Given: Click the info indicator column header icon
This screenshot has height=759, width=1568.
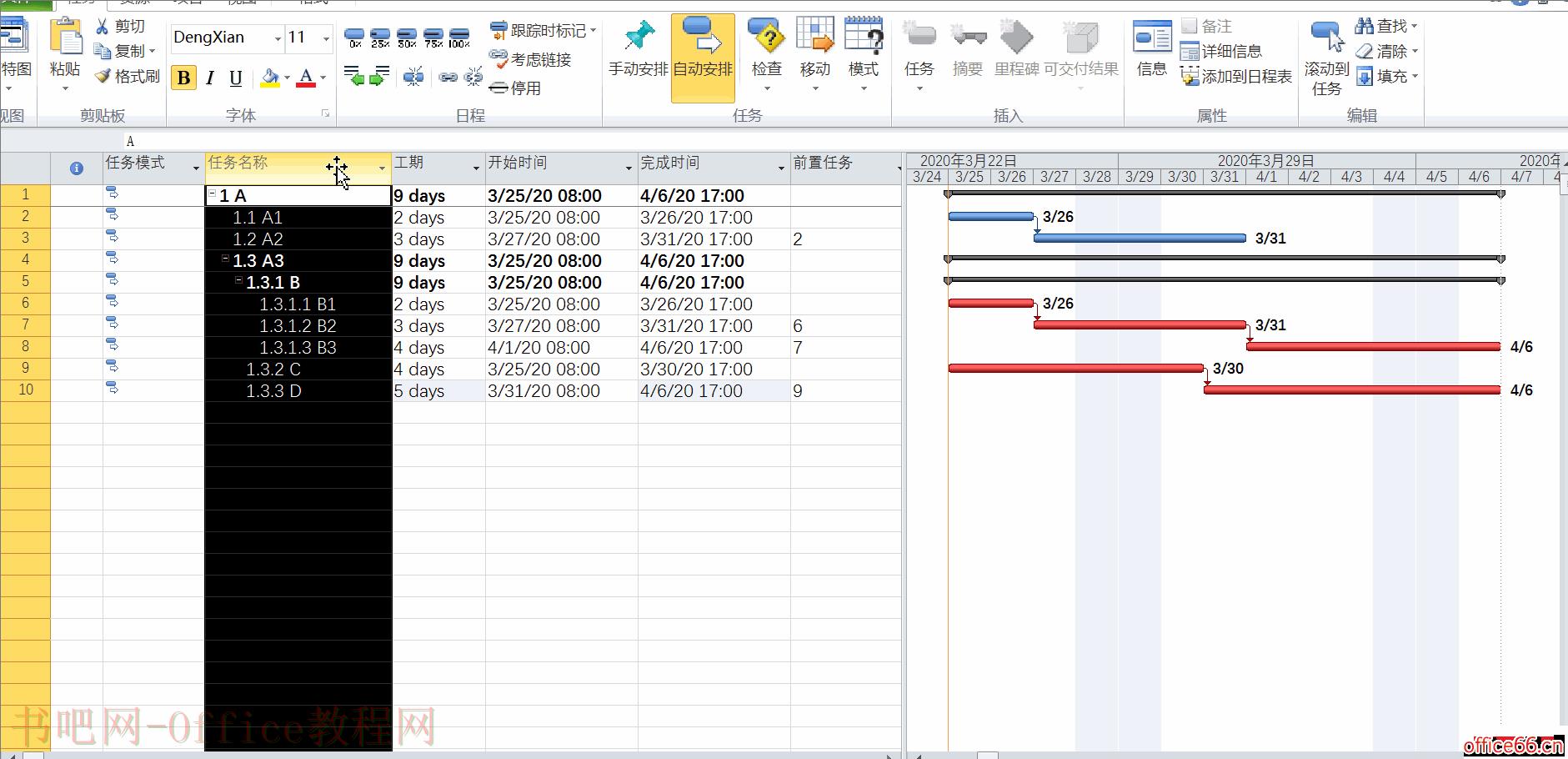Looking at the screenshot, I should [77, 168].
